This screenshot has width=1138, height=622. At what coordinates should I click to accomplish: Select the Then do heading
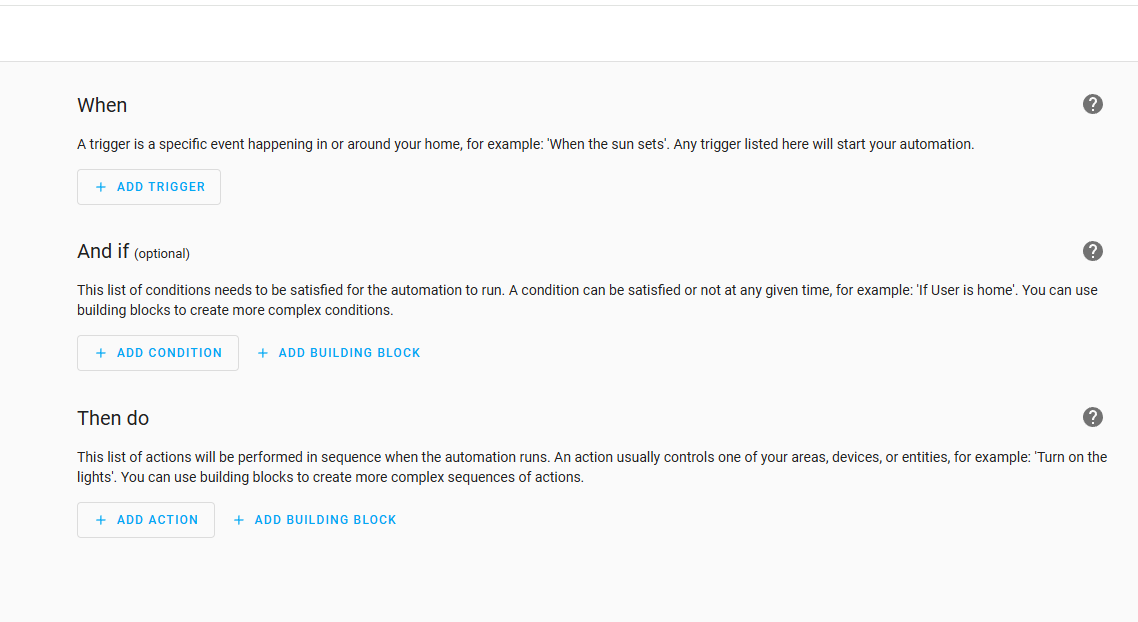pos(113,418)
